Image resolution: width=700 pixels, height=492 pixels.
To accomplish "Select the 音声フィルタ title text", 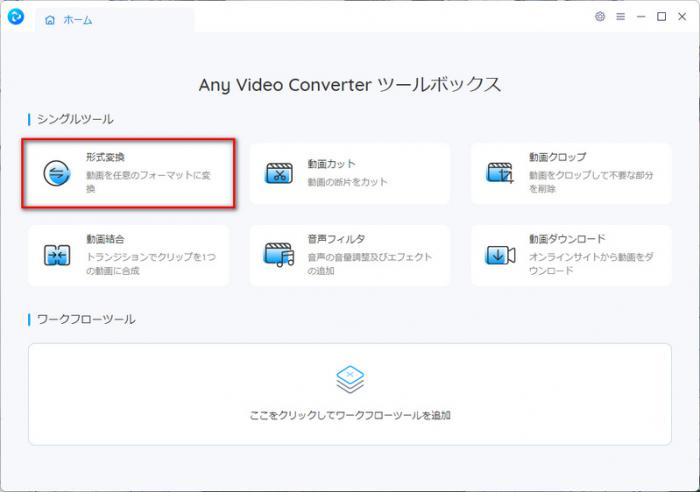I will (336, 239).
